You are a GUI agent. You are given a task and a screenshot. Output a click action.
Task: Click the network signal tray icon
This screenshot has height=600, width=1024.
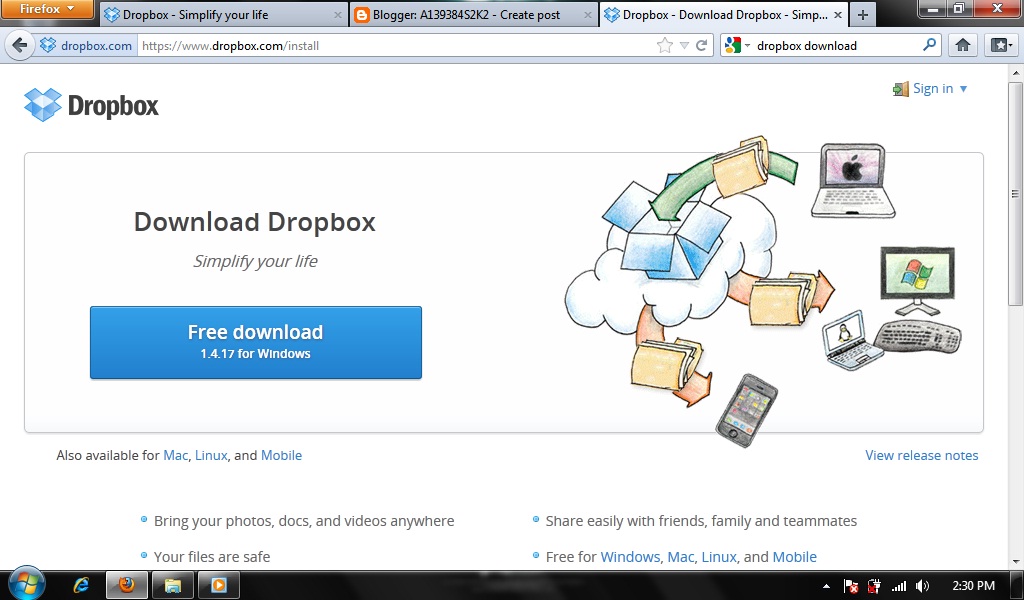click(x=899, y=586)
